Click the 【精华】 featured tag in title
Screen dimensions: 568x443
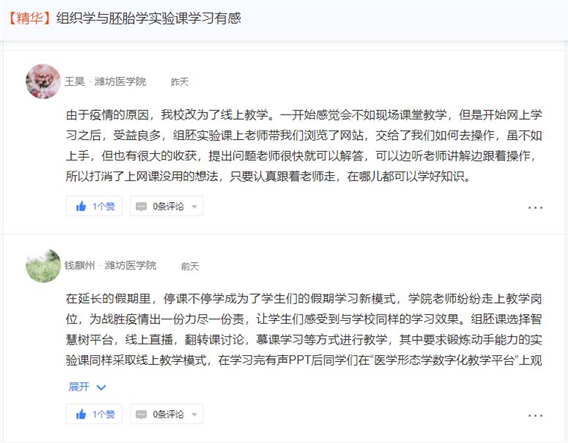coord(30,18)
